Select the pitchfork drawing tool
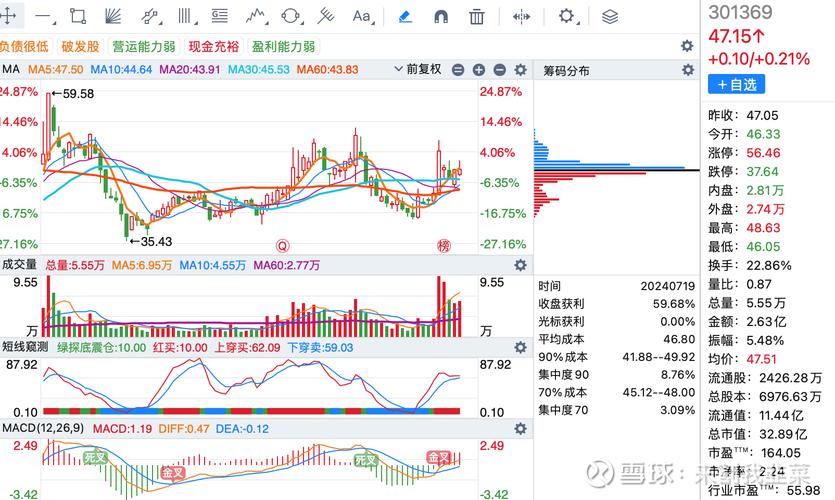Image resolution: width=835 pixels, height=500 pixels. pos(325,16)
